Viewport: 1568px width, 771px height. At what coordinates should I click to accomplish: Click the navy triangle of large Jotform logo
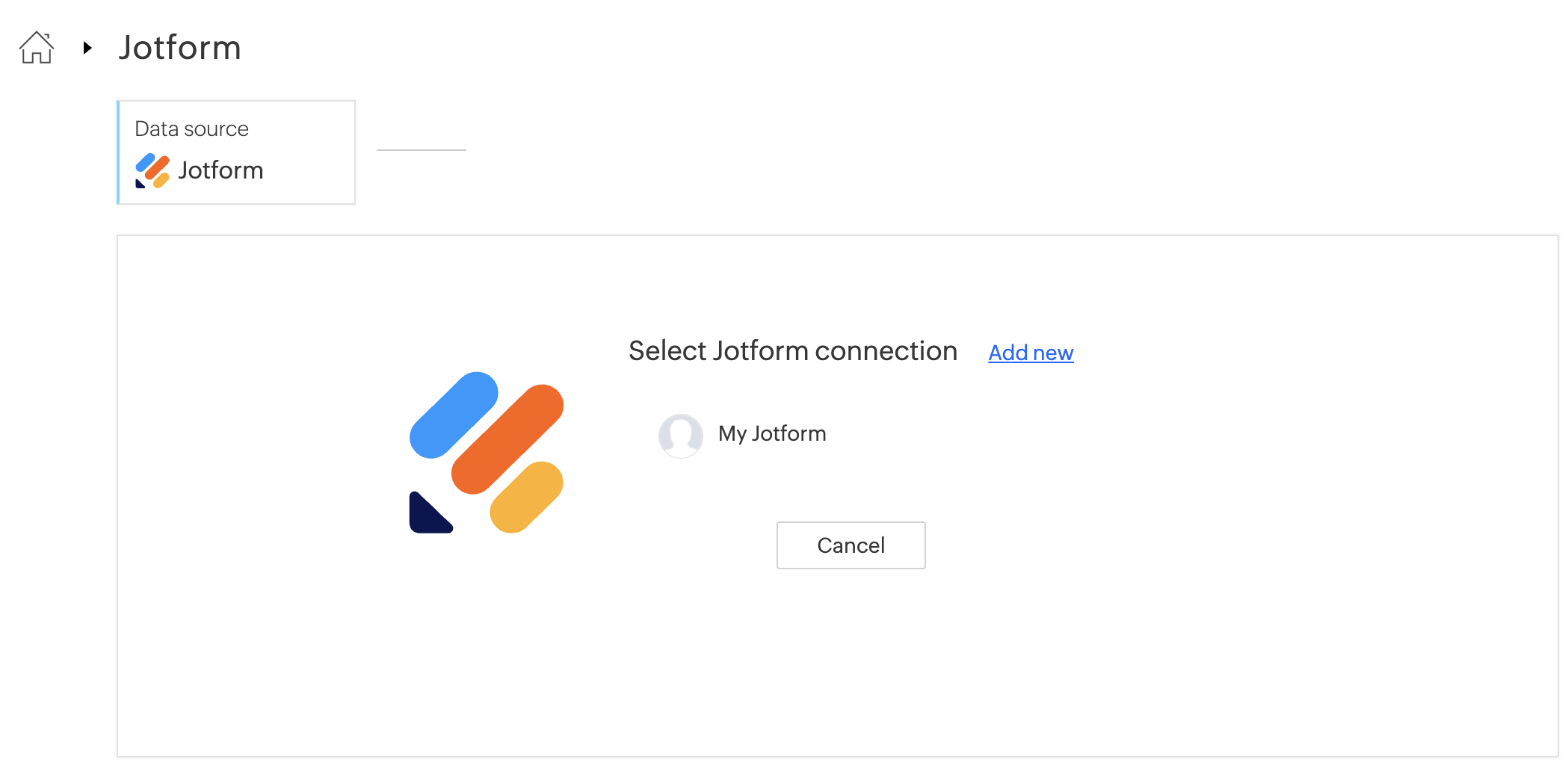428,516
